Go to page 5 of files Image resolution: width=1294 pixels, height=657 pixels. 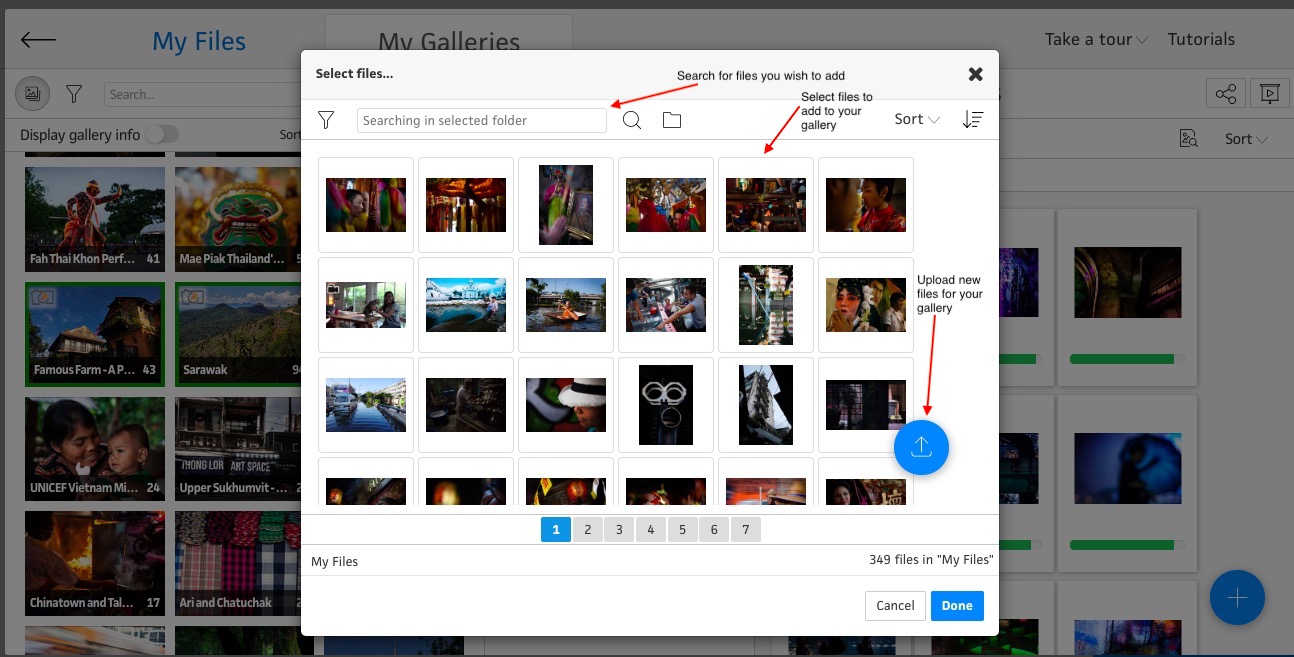682,530
